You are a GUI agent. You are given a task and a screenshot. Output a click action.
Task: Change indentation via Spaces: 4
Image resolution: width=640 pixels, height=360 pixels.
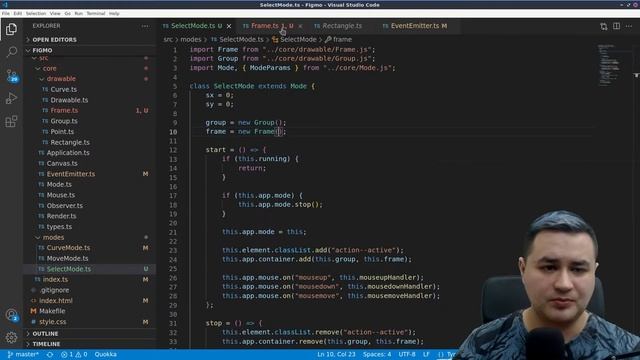coord(377,354)
